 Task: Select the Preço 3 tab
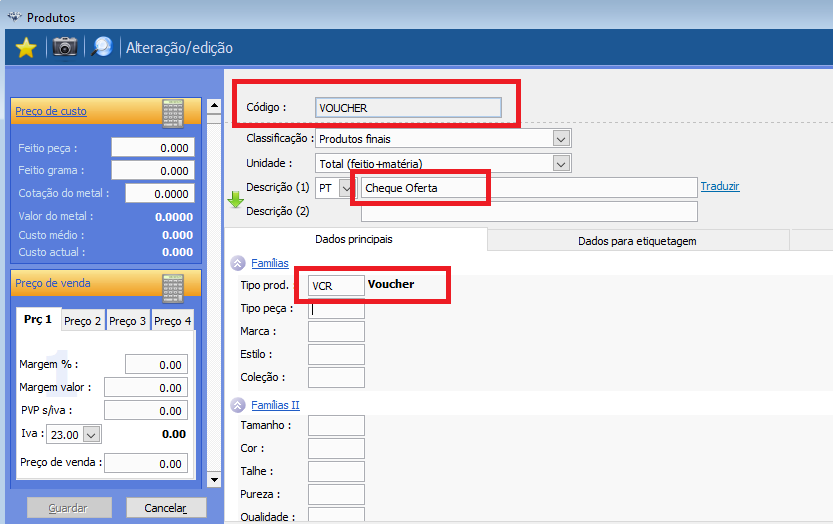[x=127, y=321]
